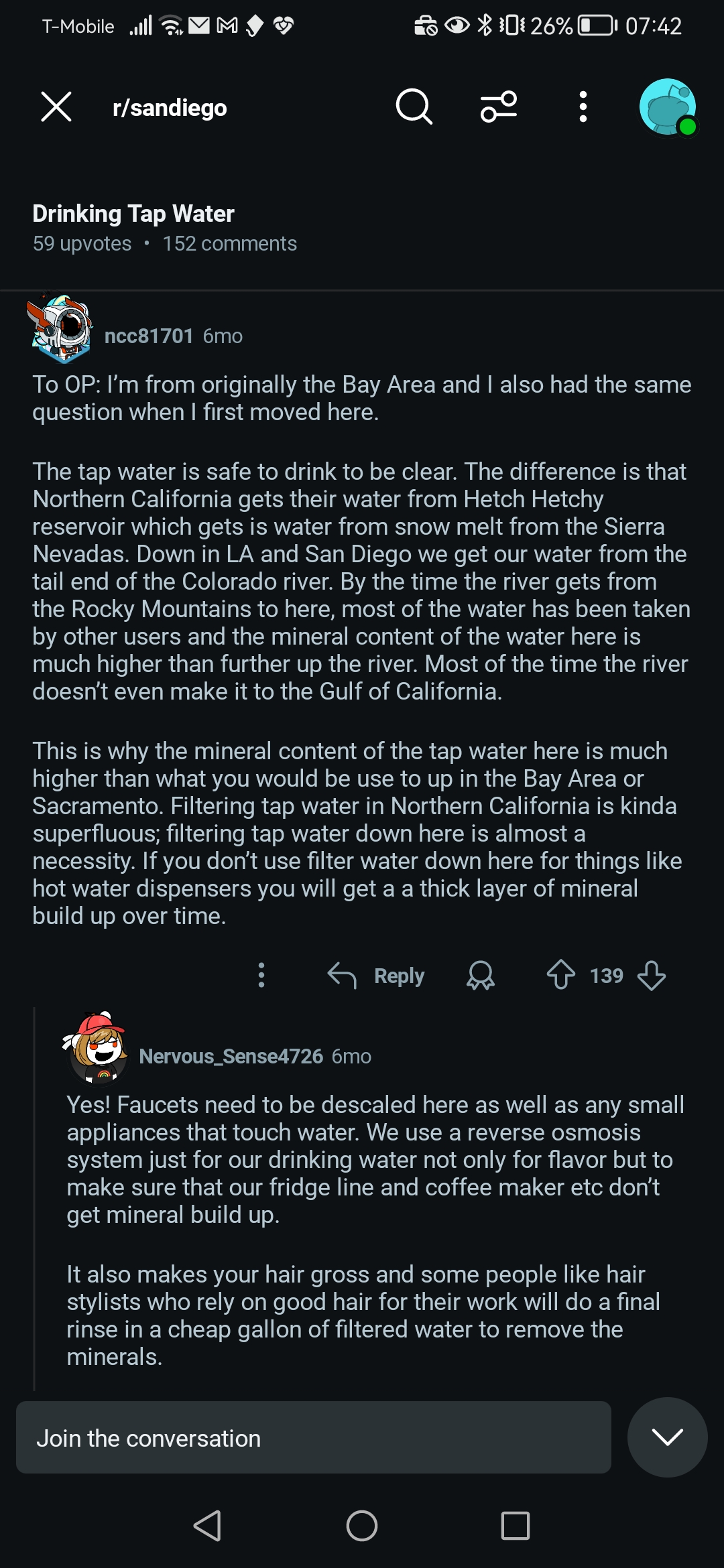
Task: View ncc81701's avatar
Action: [61, 329]
